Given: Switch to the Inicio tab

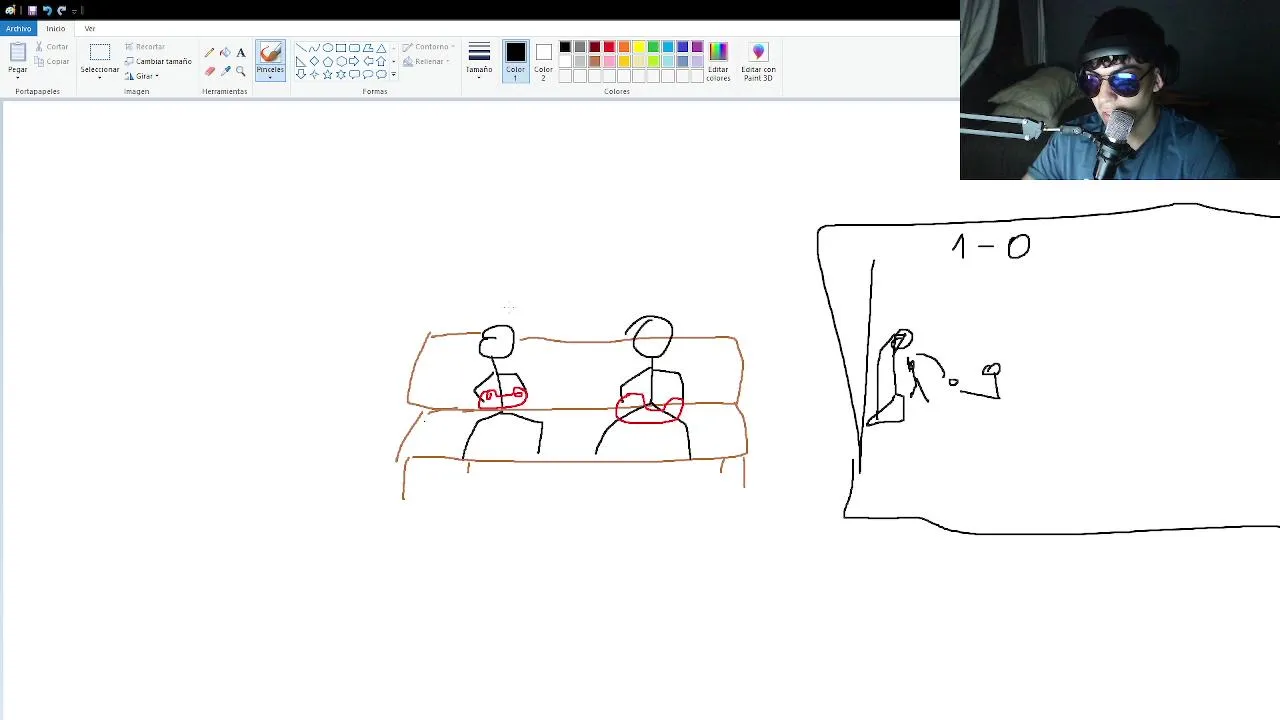Looking at the screenshot, I should point(55,28).
